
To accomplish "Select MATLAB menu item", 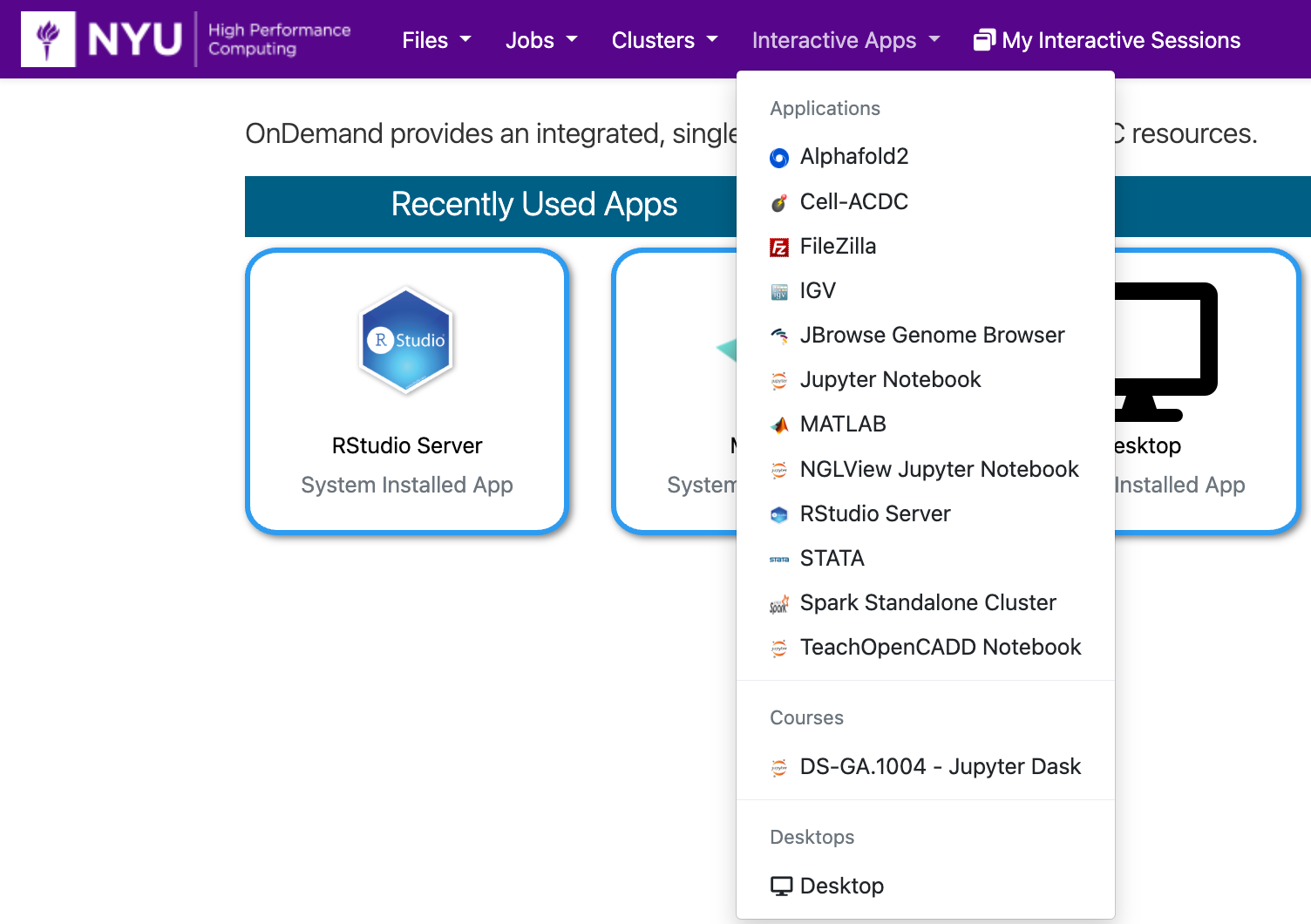I will (926, 424).
